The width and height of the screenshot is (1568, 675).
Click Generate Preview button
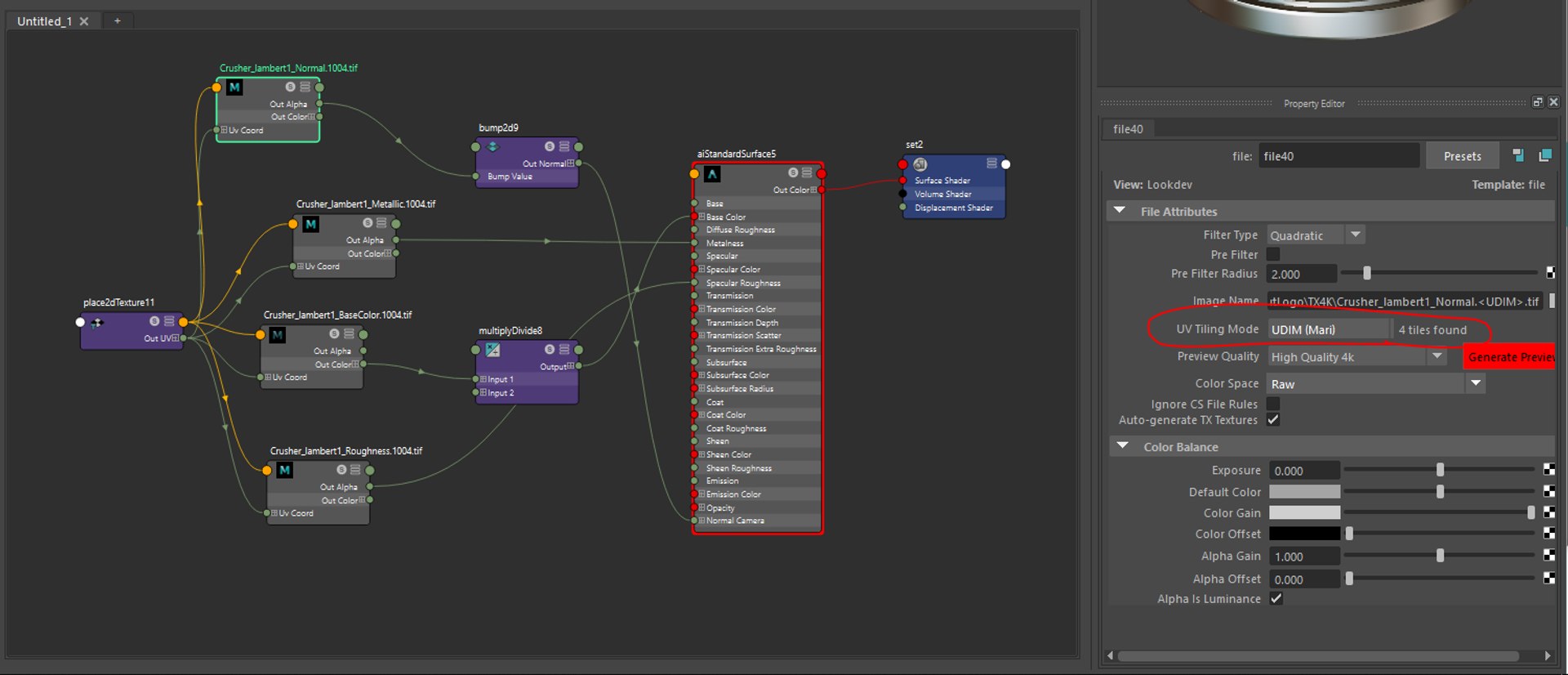click(1509, 357)
